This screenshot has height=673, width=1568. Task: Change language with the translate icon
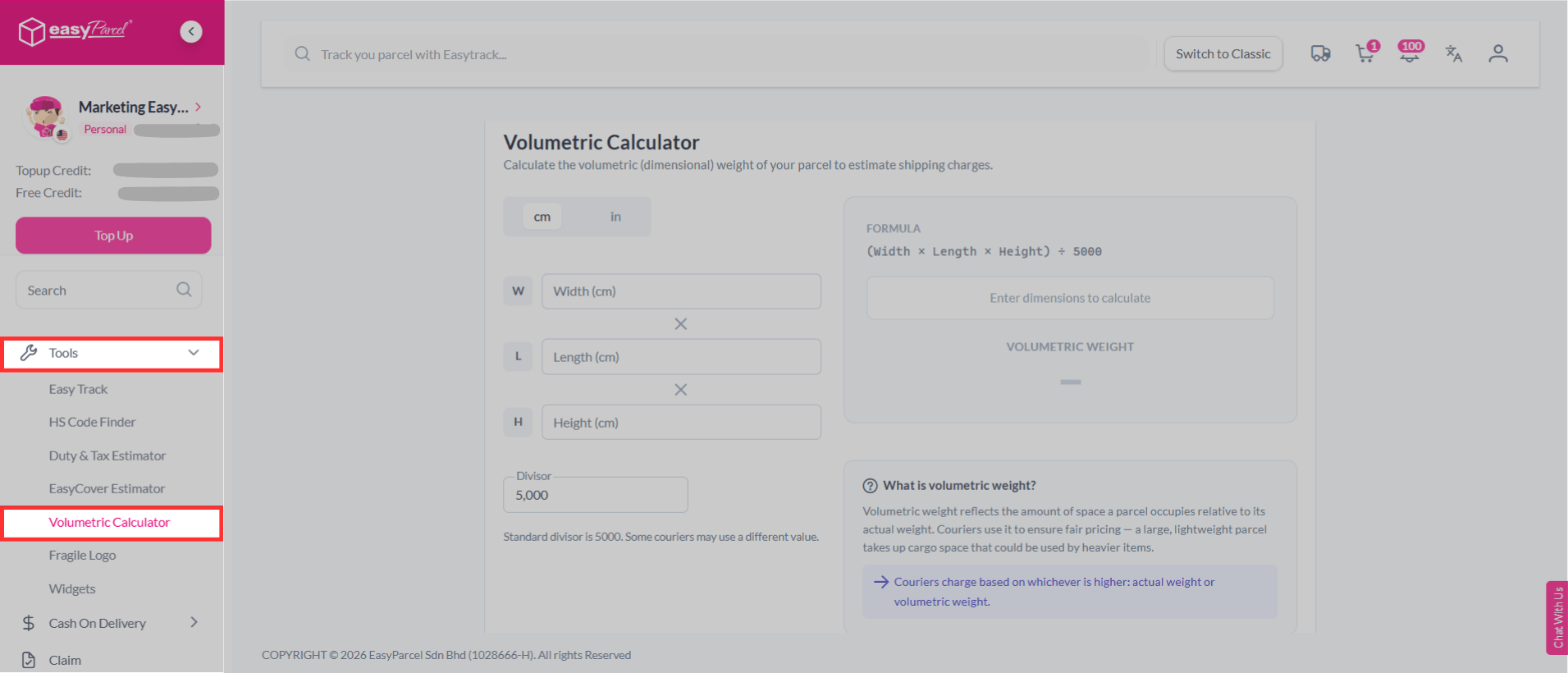click(x=1454, y=53)
